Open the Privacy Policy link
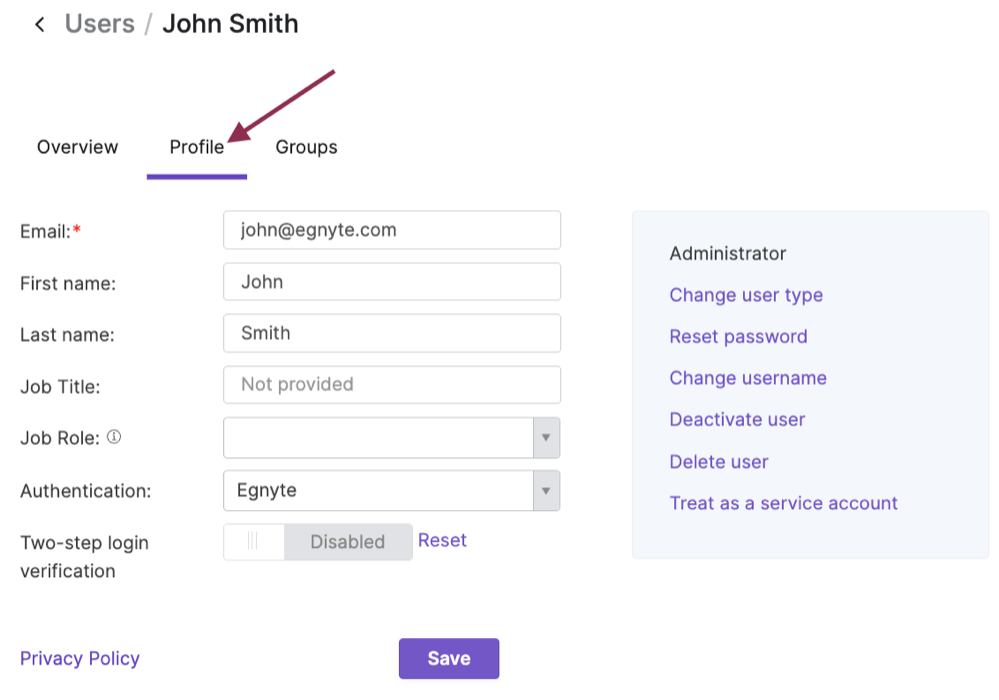The image size is (999, 700). coord(79,658)
